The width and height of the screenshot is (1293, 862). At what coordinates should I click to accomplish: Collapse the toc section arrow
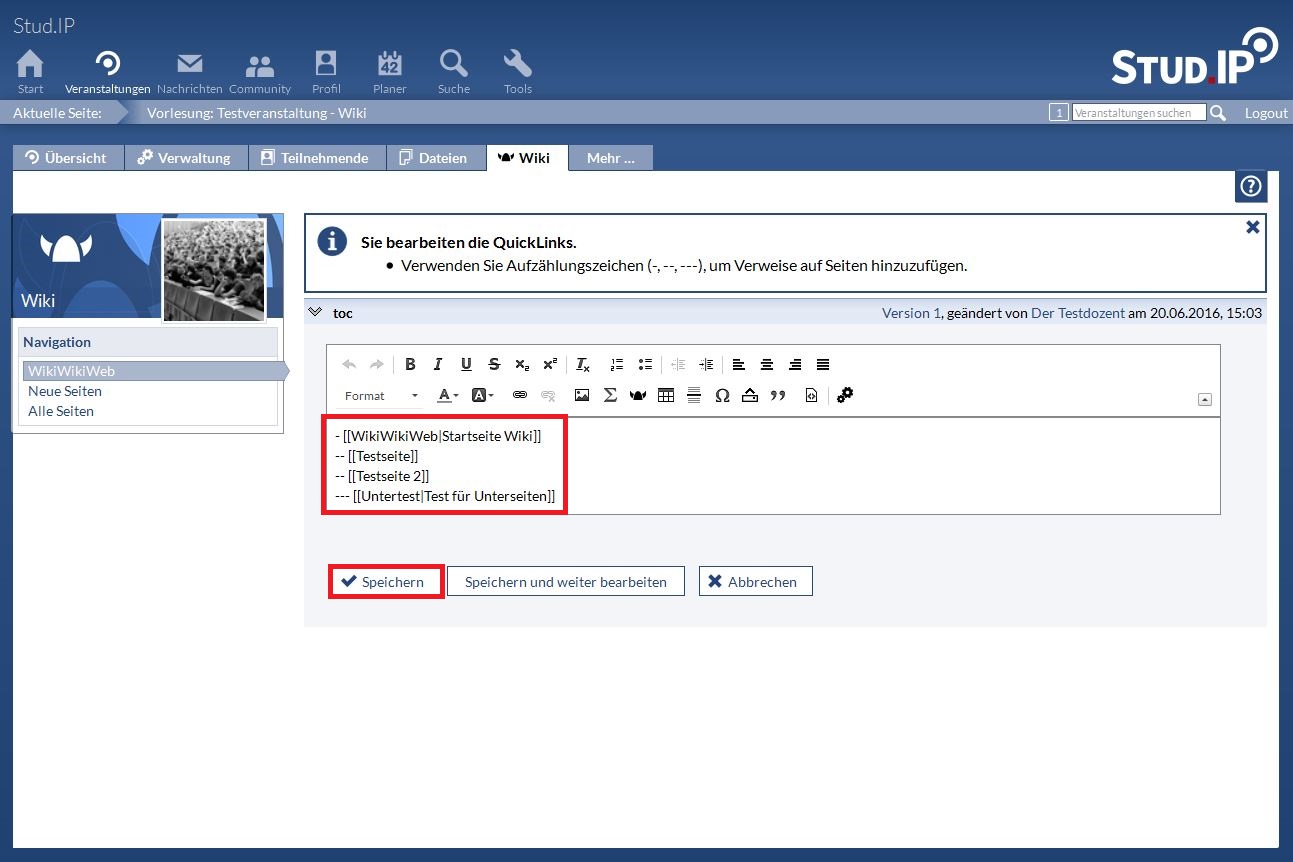point(315,312)
